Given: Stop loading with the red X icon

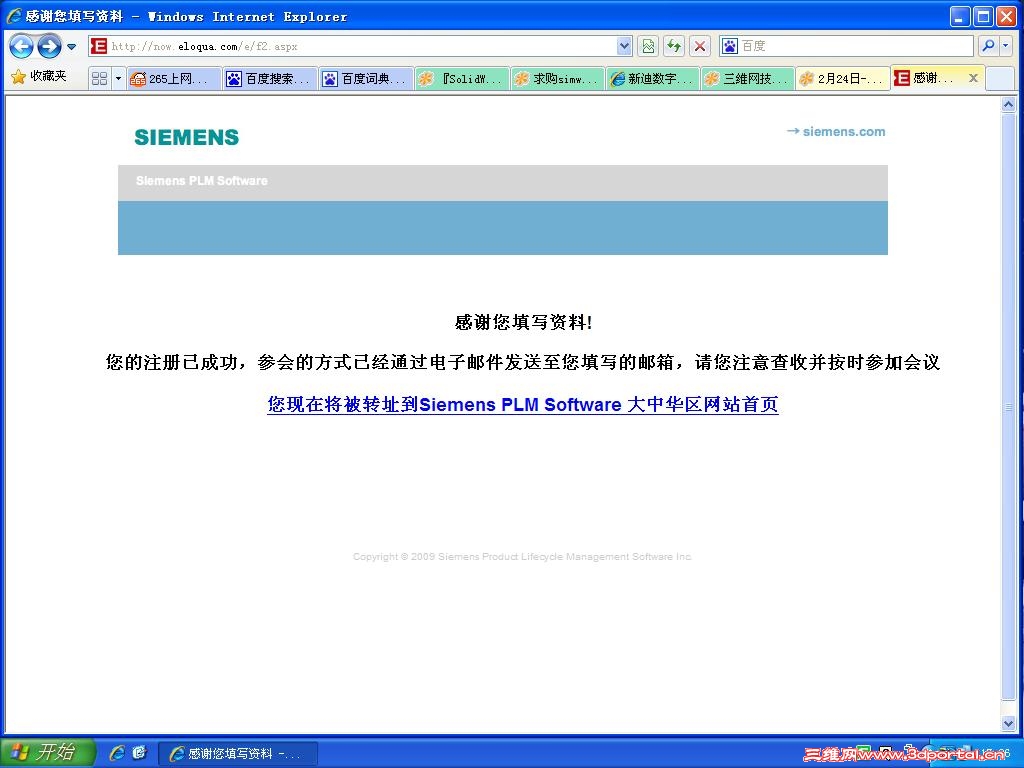Looking at the screenshot, I should (700, 46).
